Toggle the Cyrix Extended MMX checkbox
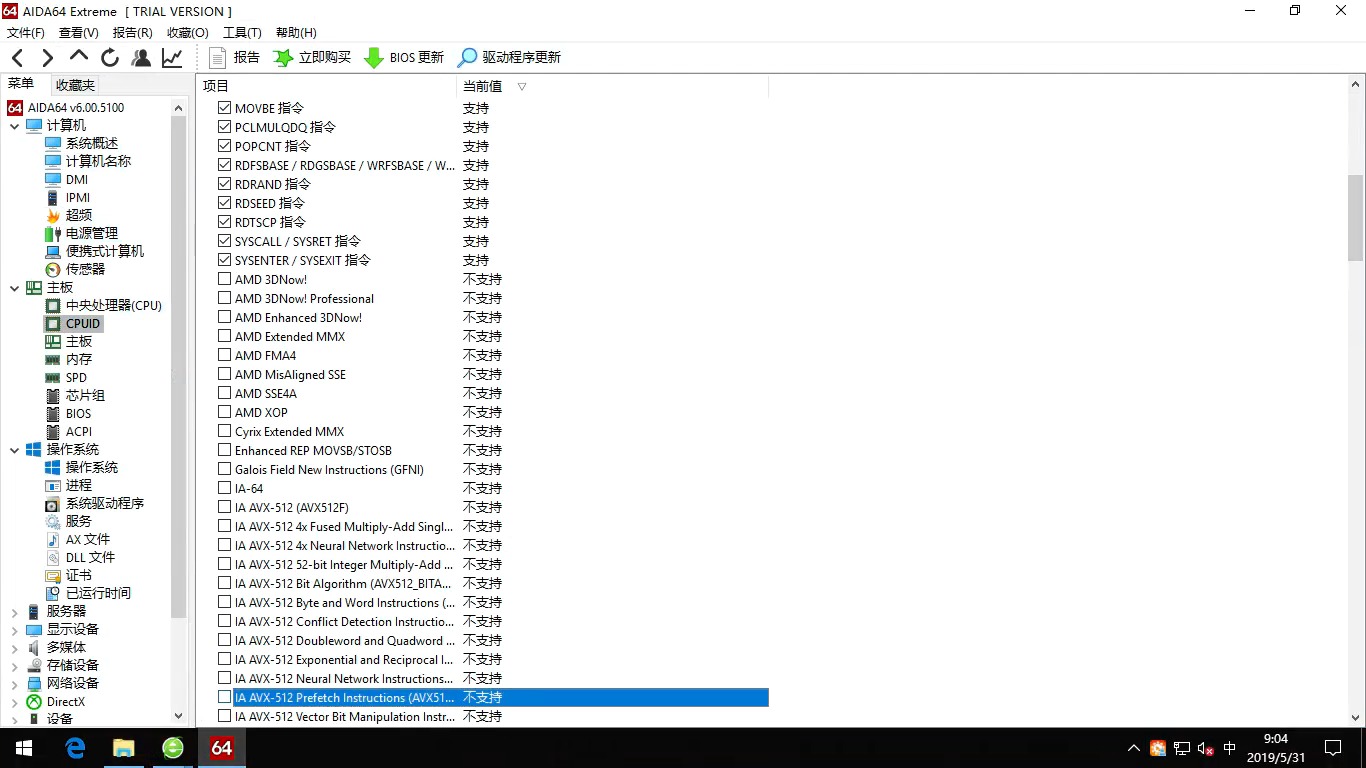Screen dimensions: 1366x768 coord(224,431)
